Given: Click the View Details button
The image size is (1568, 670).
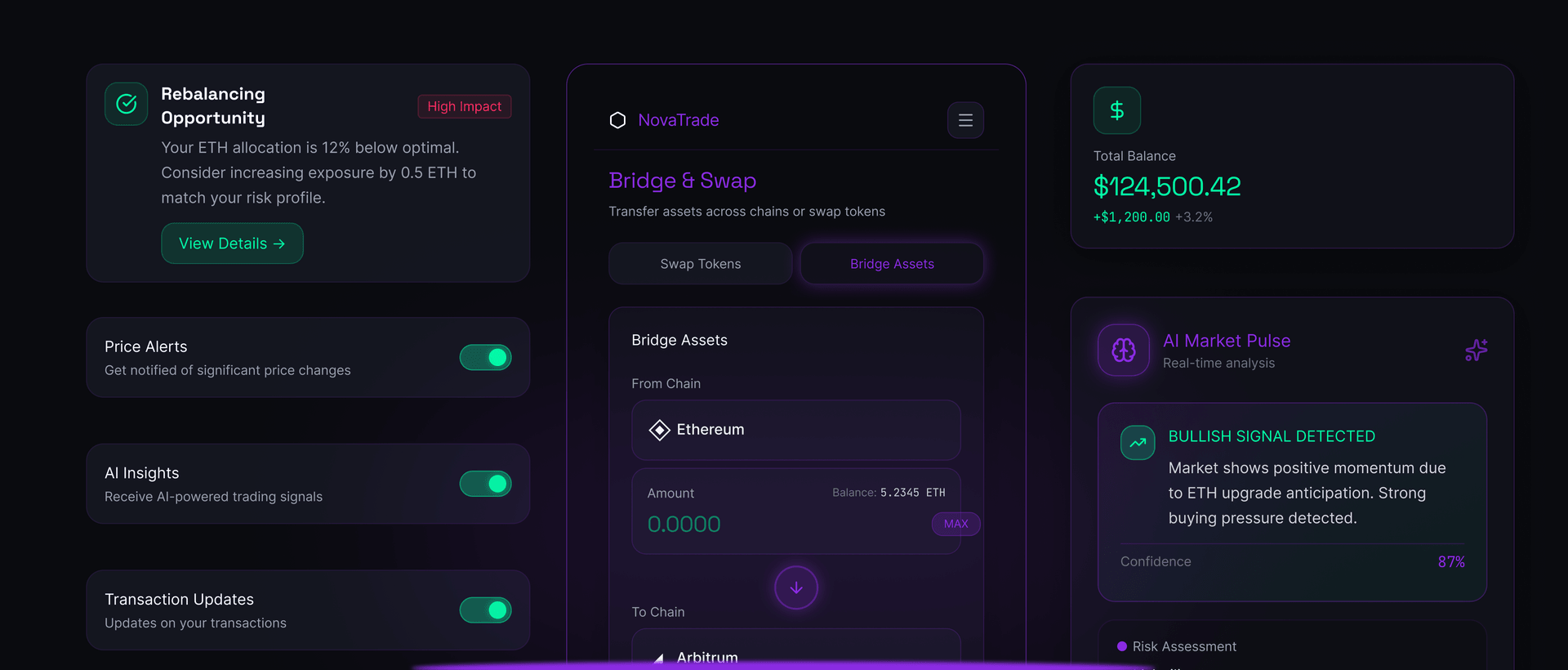Looking at the screenshot, I should click(x=232, y=243).
